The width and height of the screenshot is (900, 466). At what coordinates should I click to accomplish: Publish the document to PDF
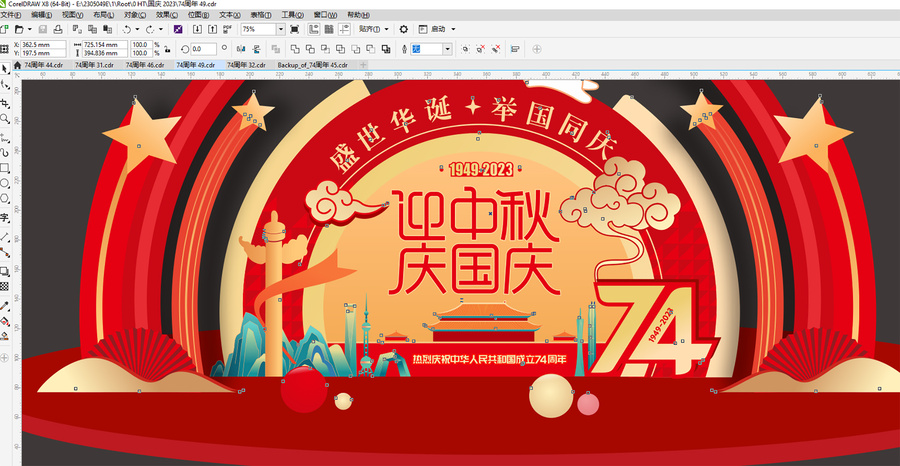point(227,29)
